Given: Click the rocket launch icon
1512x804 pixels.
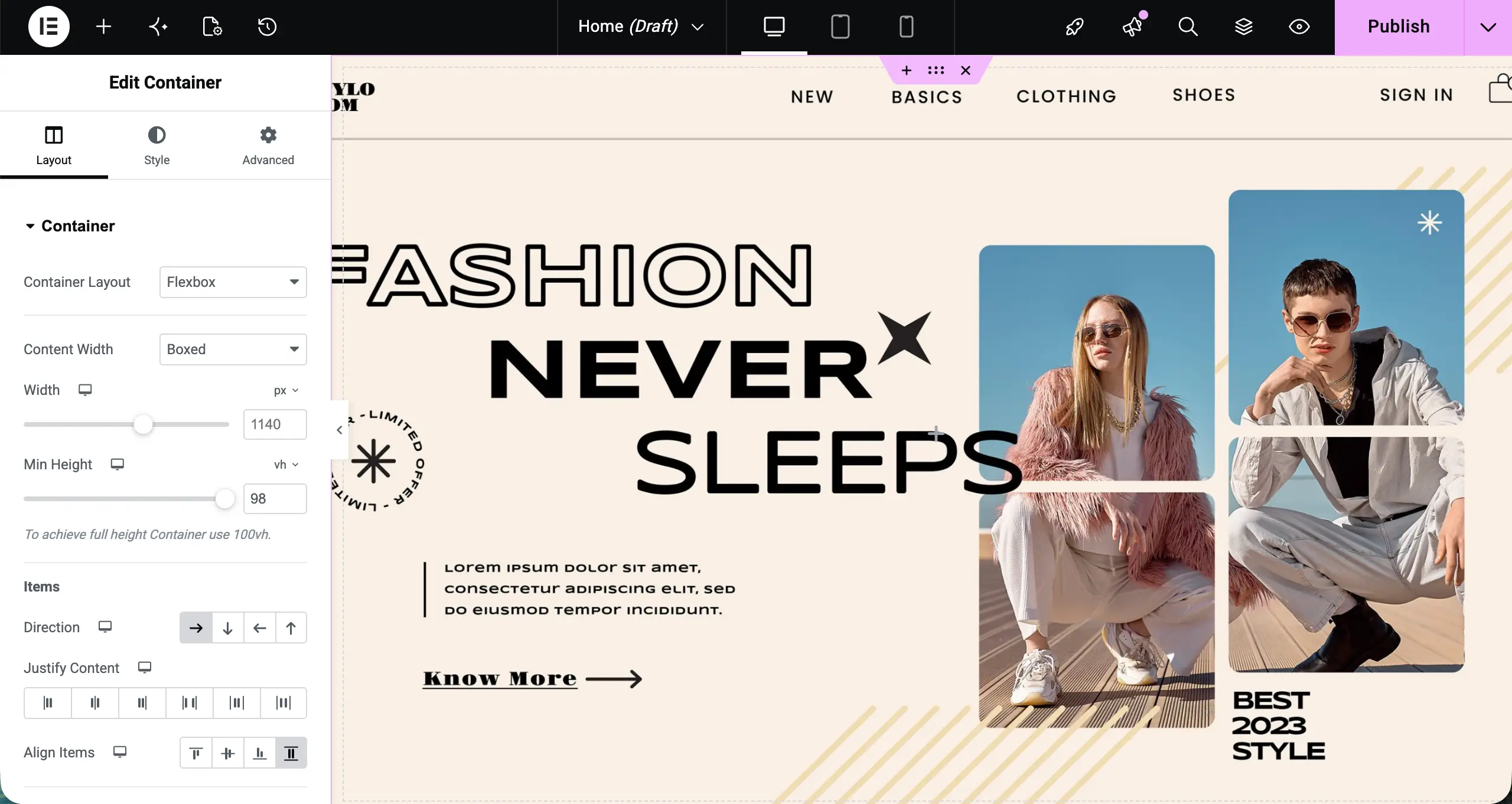Looking at the screenshot, I should point(1074,27).
